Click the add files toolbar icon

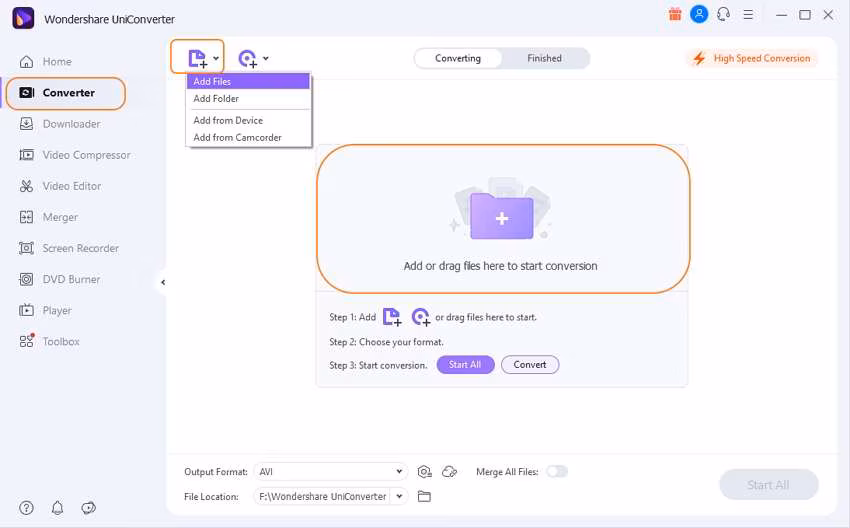(x=197, y=59)
